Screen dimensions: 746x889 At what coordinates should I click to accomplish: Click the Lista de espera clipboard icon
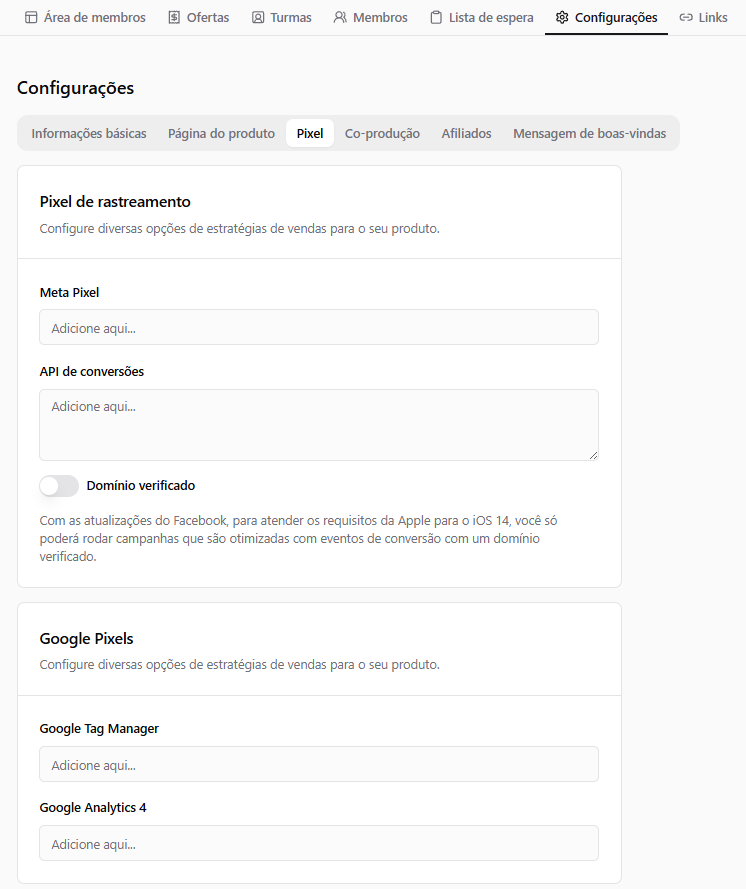436,18
